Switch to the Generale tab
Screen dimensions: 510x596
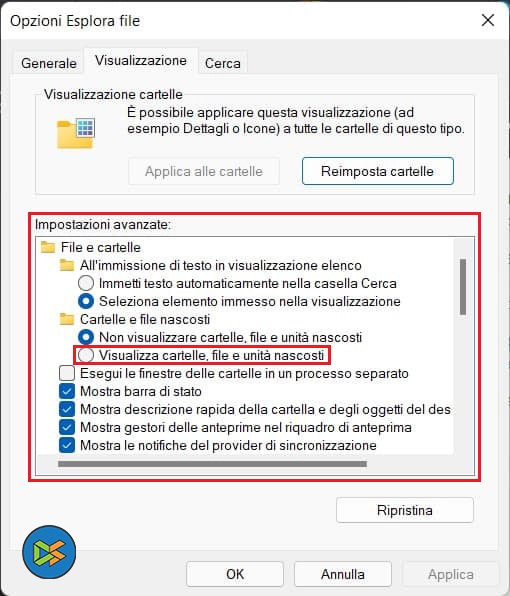coord(49,63)
